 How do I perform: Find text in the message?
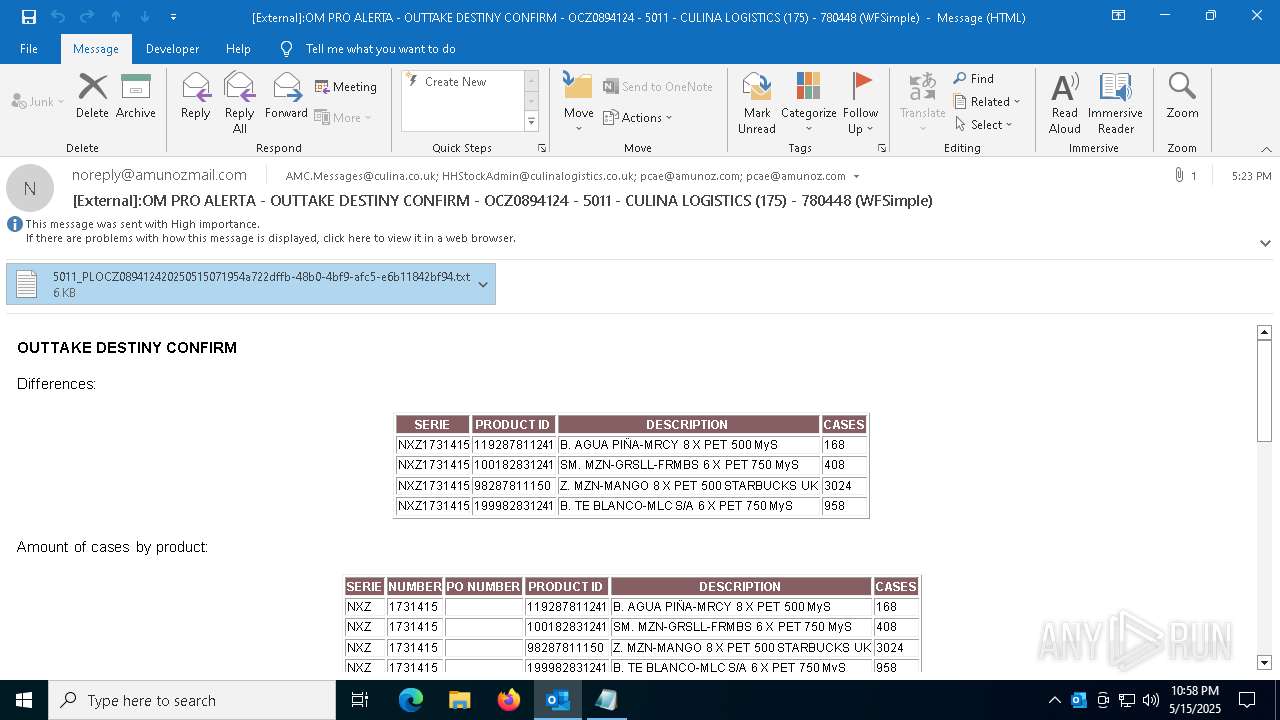tap(974, 79)
